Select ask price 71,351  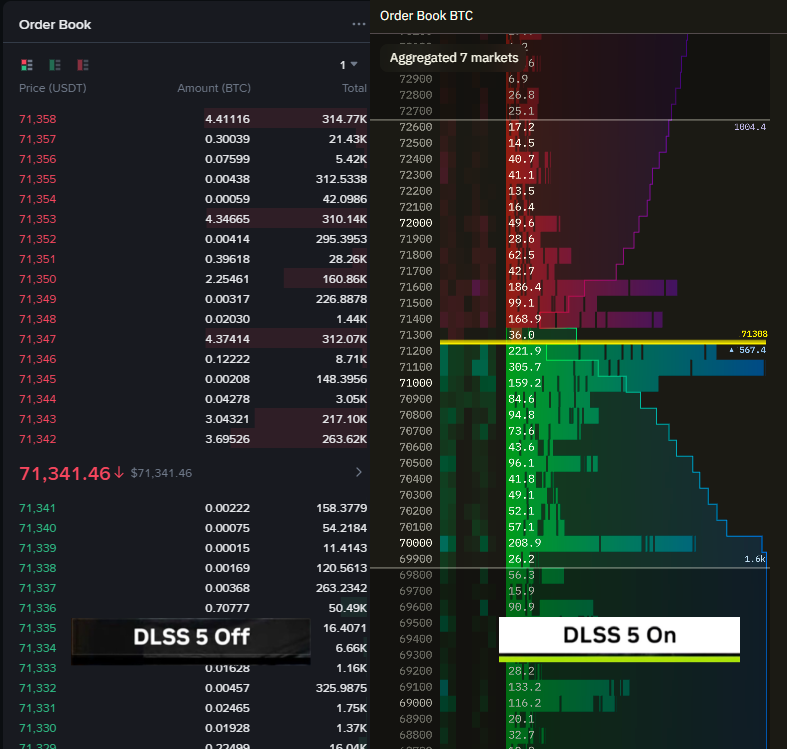click(38, 259)
